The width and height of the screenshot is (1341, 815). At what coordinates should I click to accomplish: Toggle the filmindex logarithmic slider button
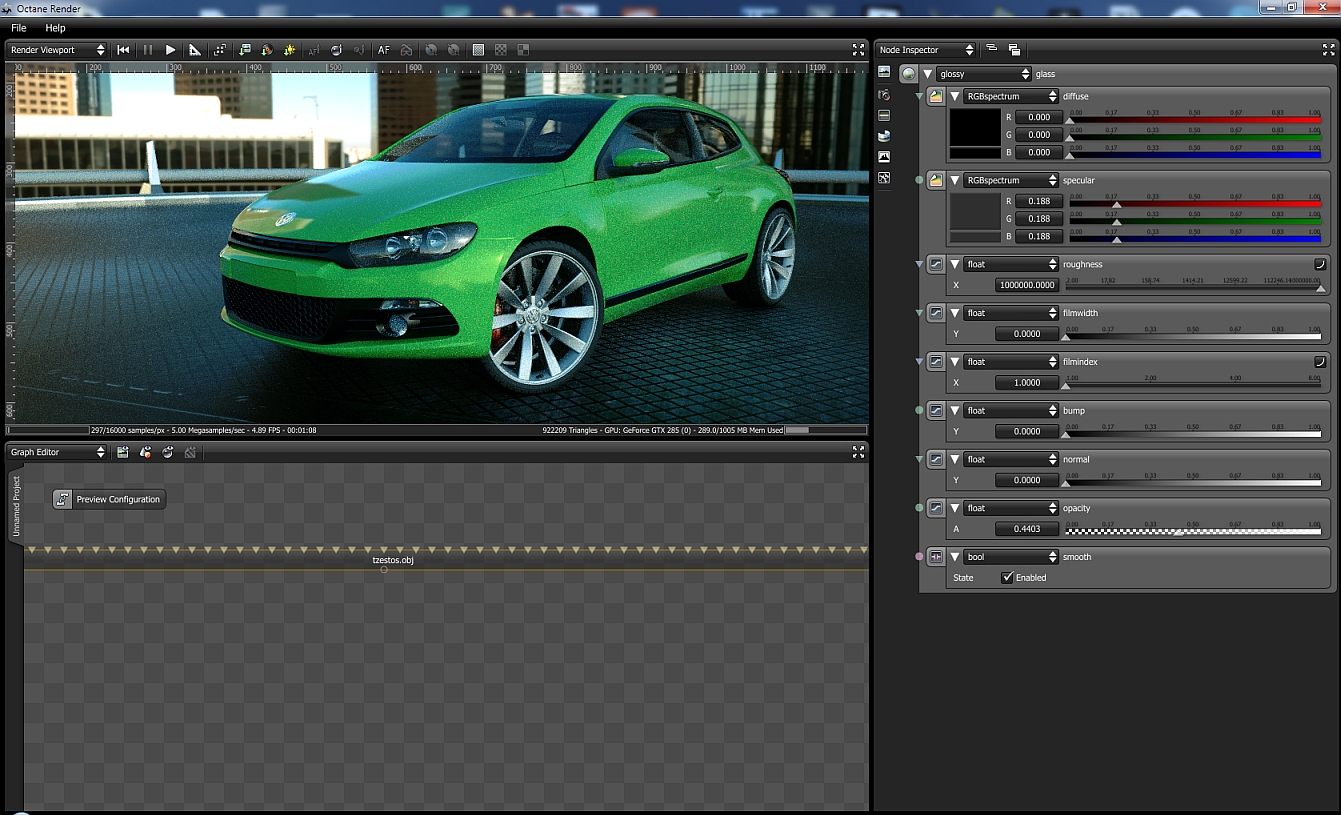coord(1320,362)
